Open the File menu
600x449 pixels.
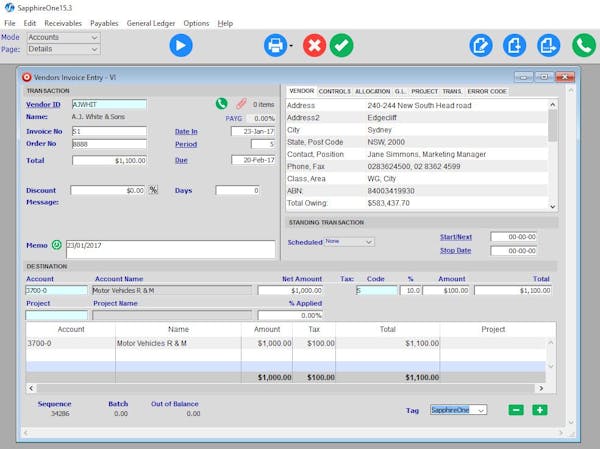10,23
